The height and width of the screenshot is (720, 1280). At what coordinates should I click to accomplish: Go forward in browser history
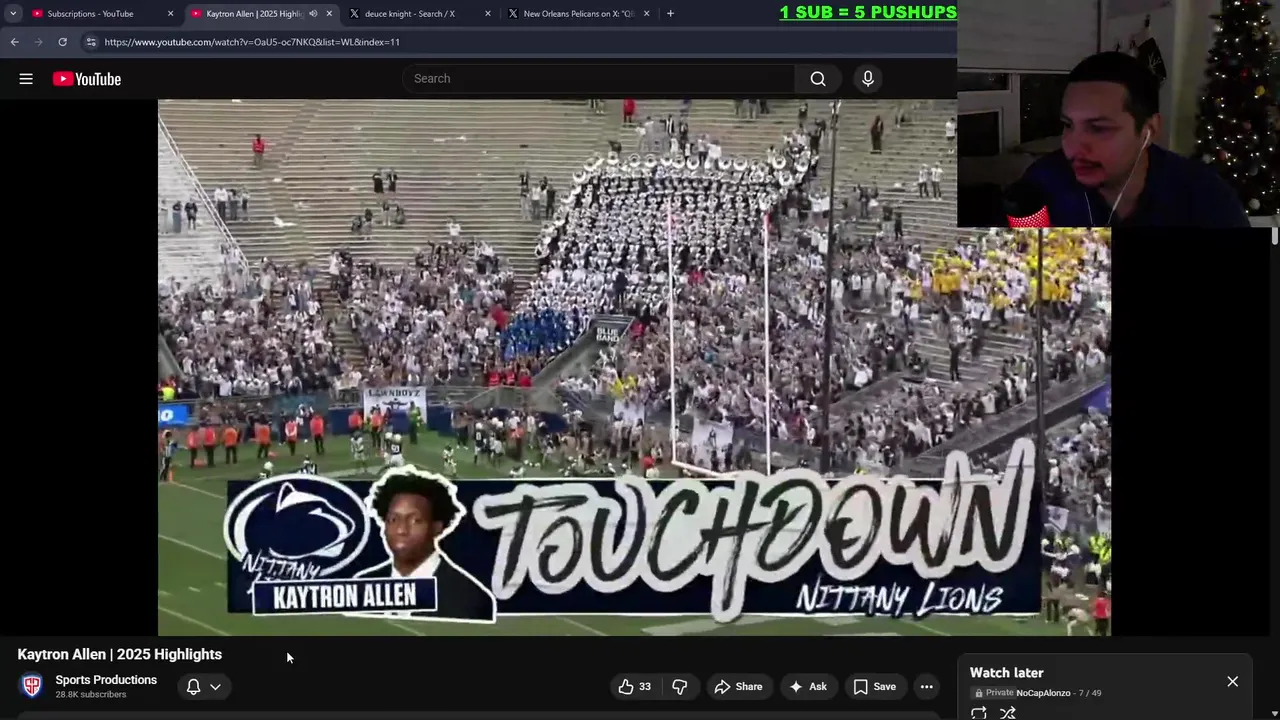click(x=38, y=42)
